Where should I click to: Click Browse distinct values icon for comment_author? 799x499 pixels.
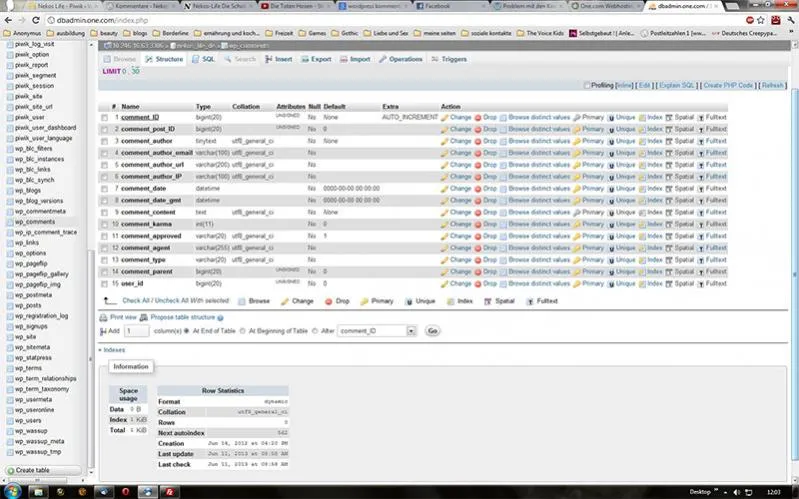(503, 141)
